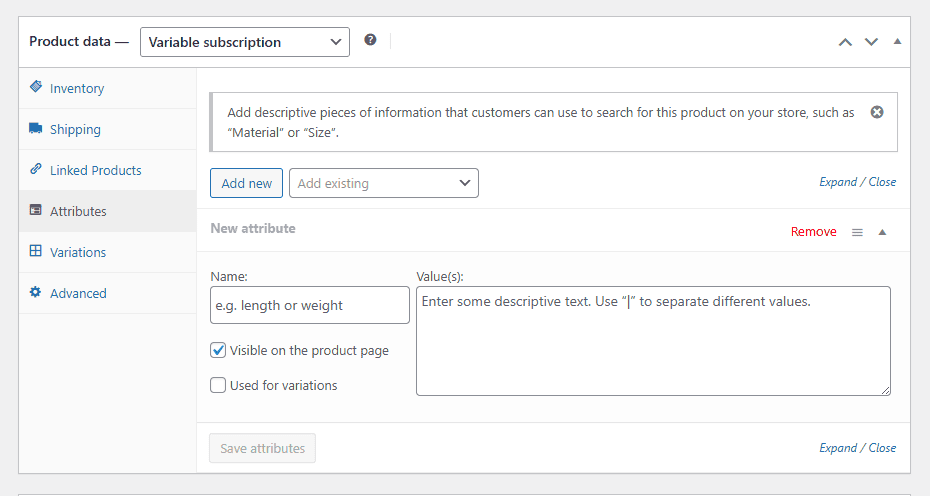The image size is (930, 496).
Task: Open the Variable subscription product type dropdown
Action: (x=245, y=42)
